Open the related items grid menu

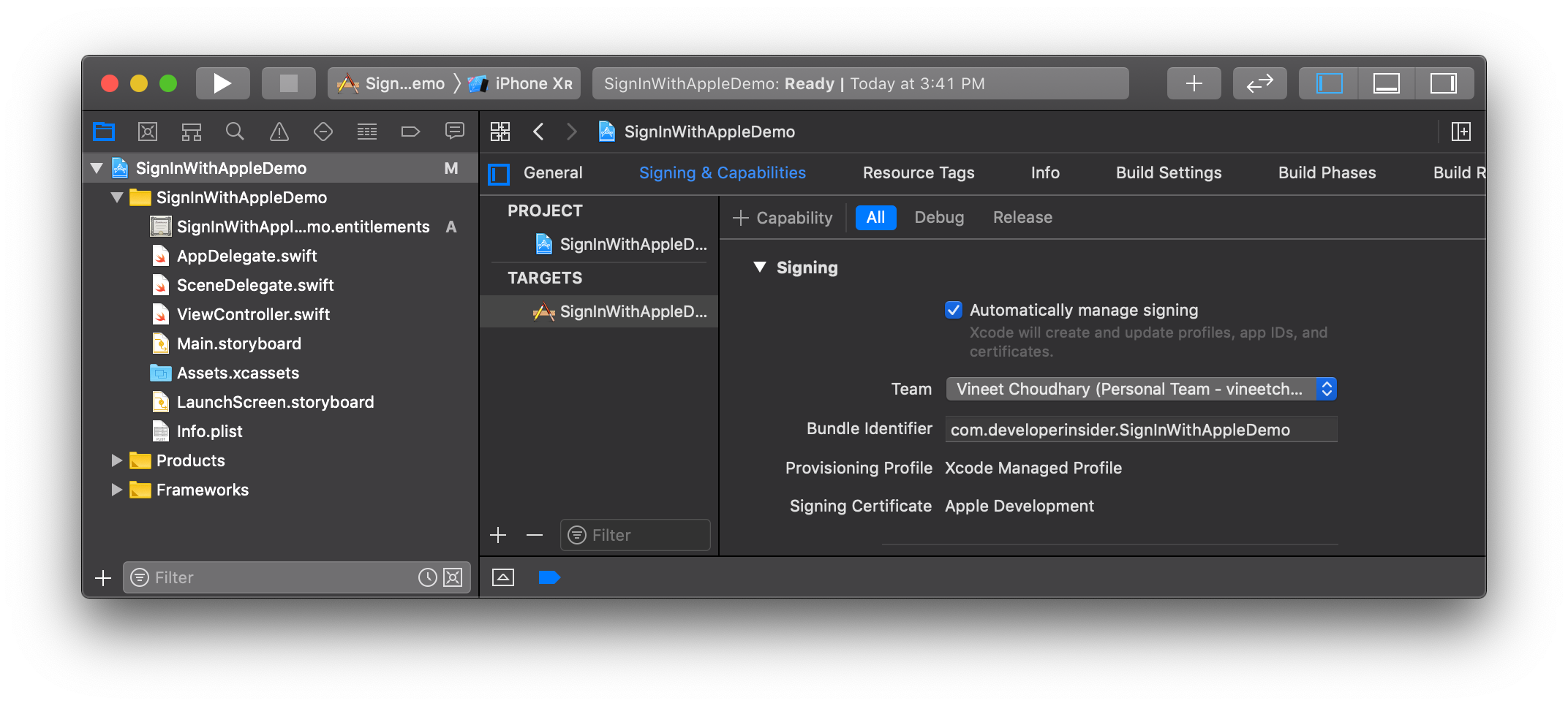coord(500,132)
